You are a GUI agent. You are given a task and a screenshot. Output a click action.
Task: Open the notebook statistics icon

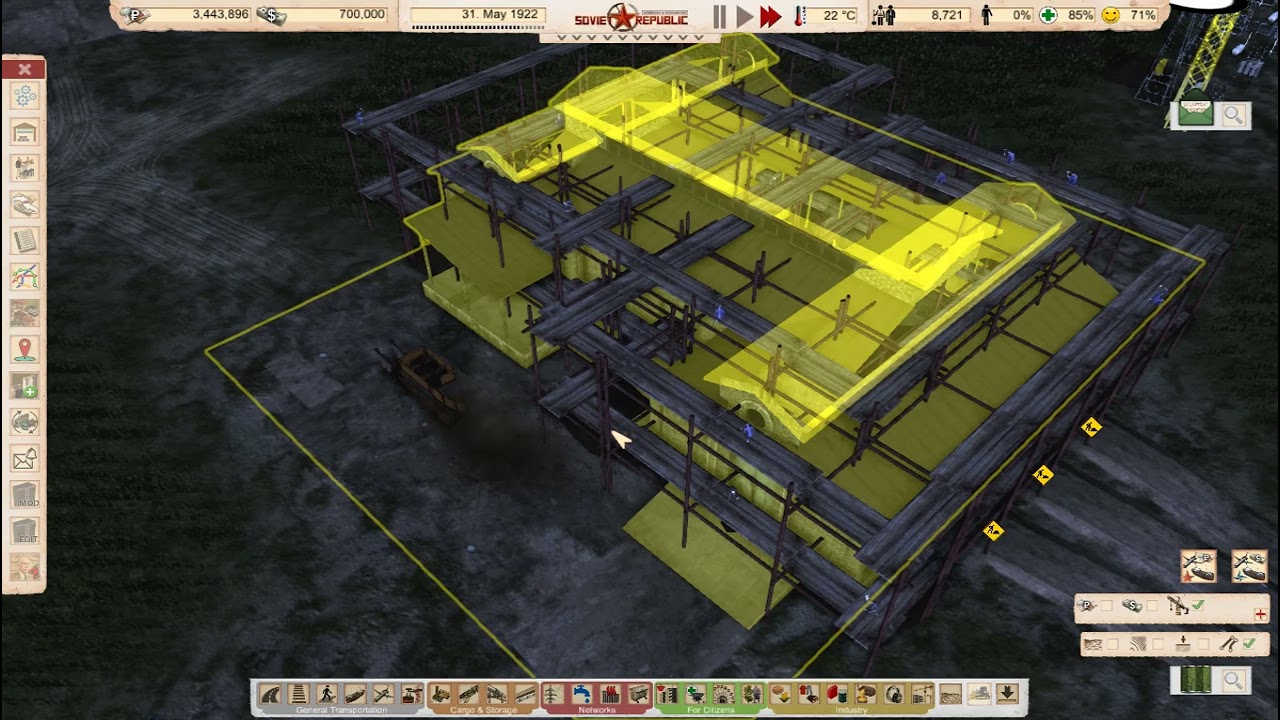coord(25,241)
